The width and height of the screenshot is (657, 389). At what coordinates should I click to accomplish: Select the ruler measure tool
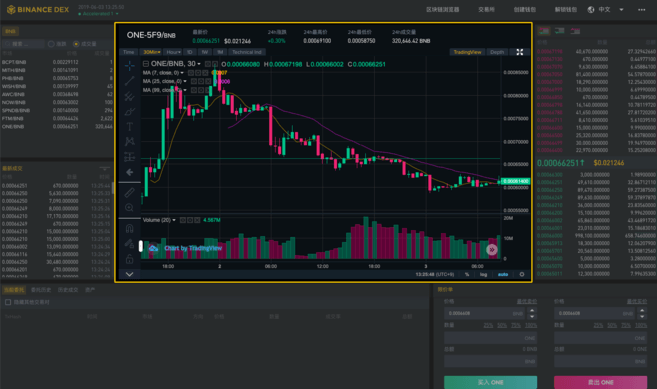129,192
